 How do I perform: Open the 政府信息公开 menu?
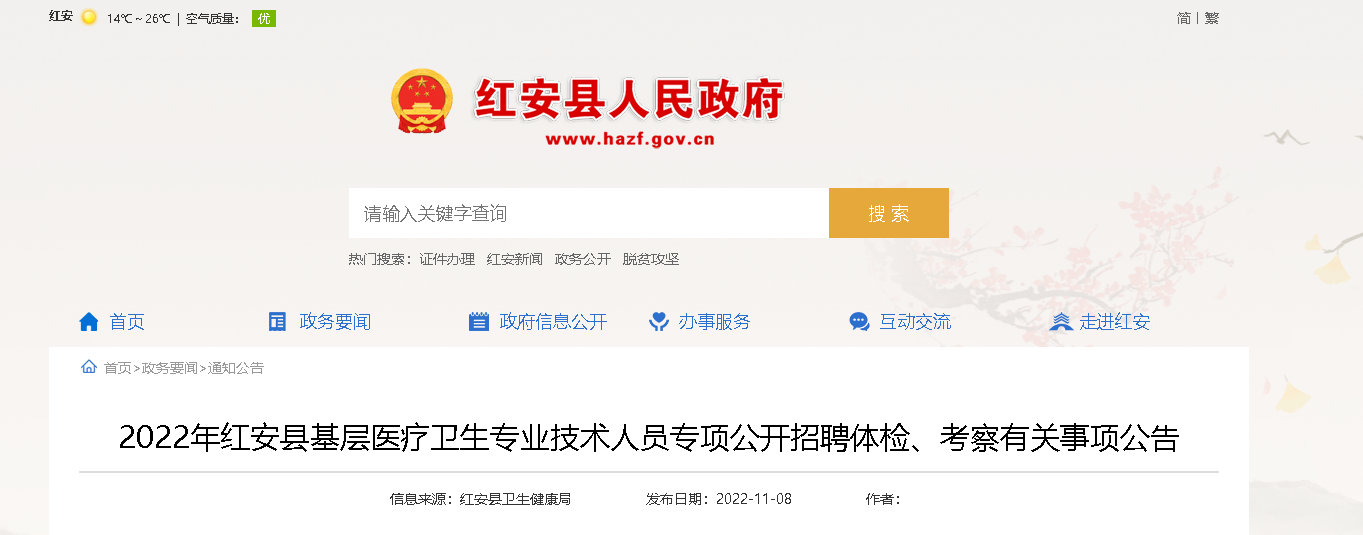pos(553,322)
